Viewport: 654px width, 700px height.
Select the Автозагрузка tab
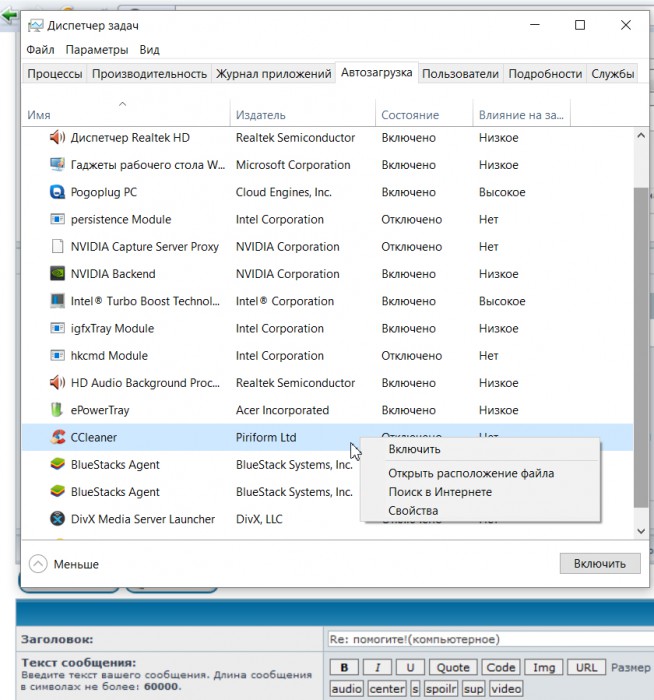click(377, 72)
